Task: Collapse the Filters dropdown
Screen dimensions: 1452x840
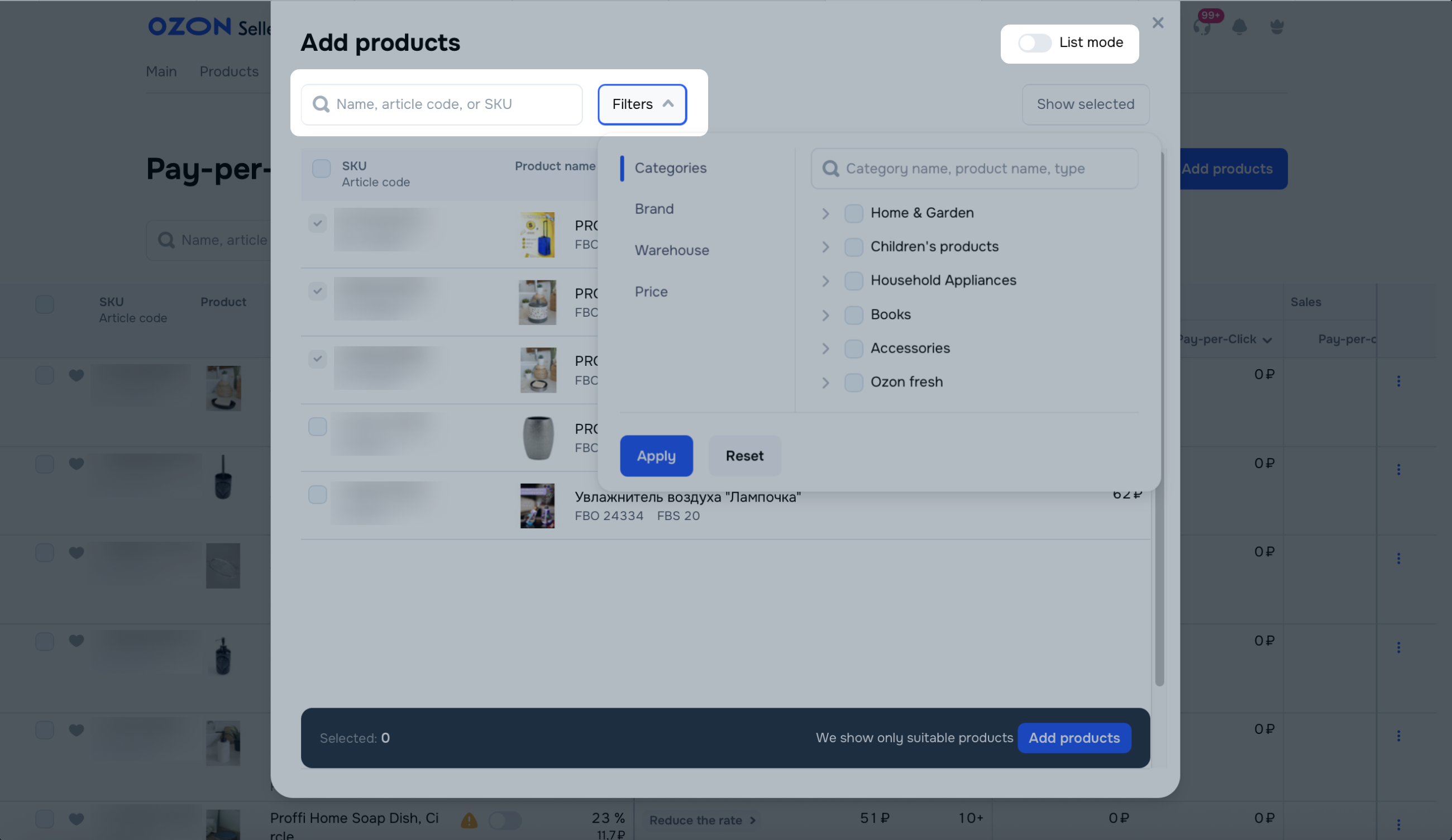Action: tap(642, 104)
